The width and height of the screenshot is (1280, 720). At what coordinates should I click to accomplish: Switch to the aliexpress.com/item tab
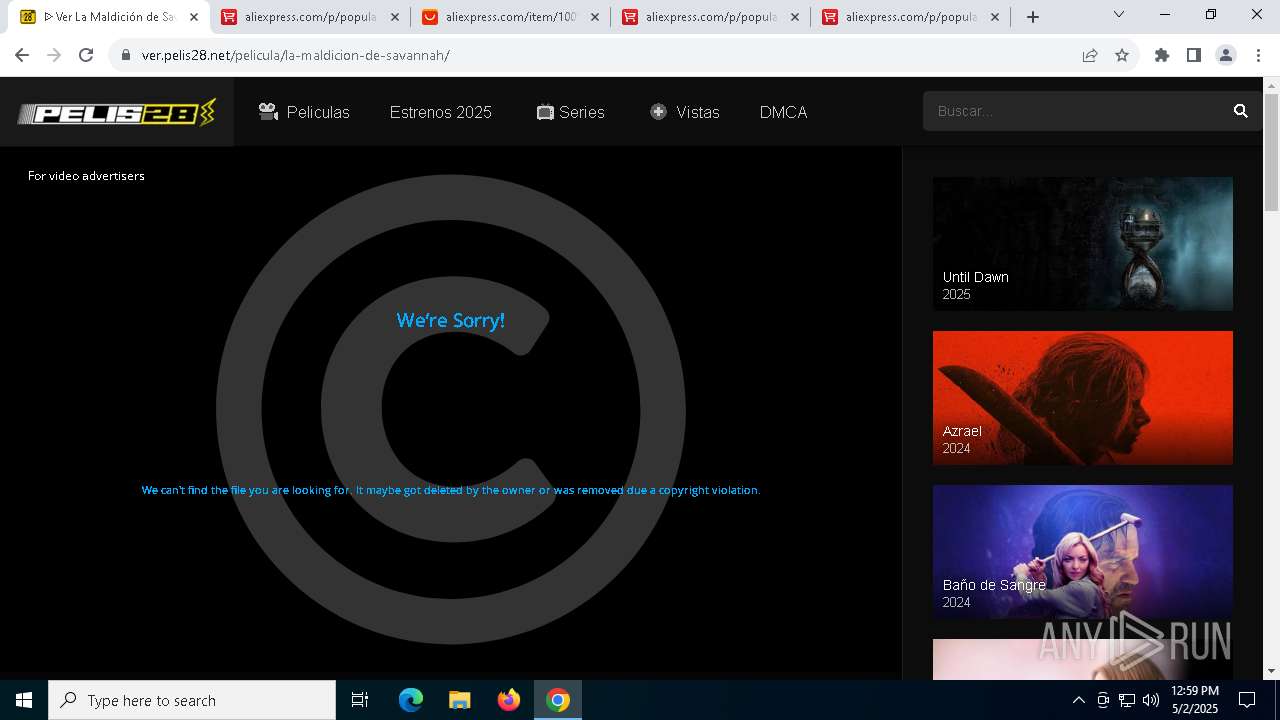[510, 17]
